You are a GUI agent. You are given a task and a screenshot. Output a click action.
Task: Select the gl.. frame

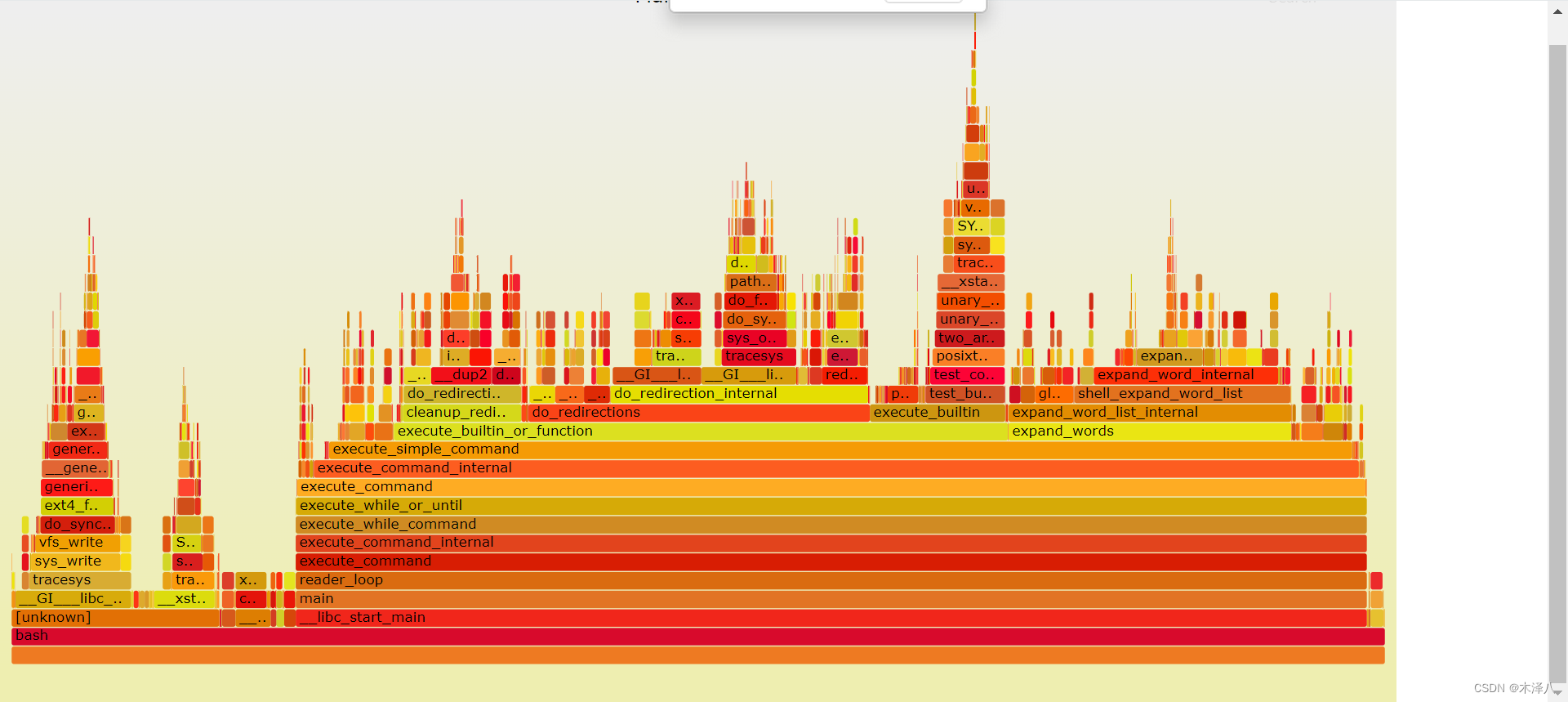1053,393
